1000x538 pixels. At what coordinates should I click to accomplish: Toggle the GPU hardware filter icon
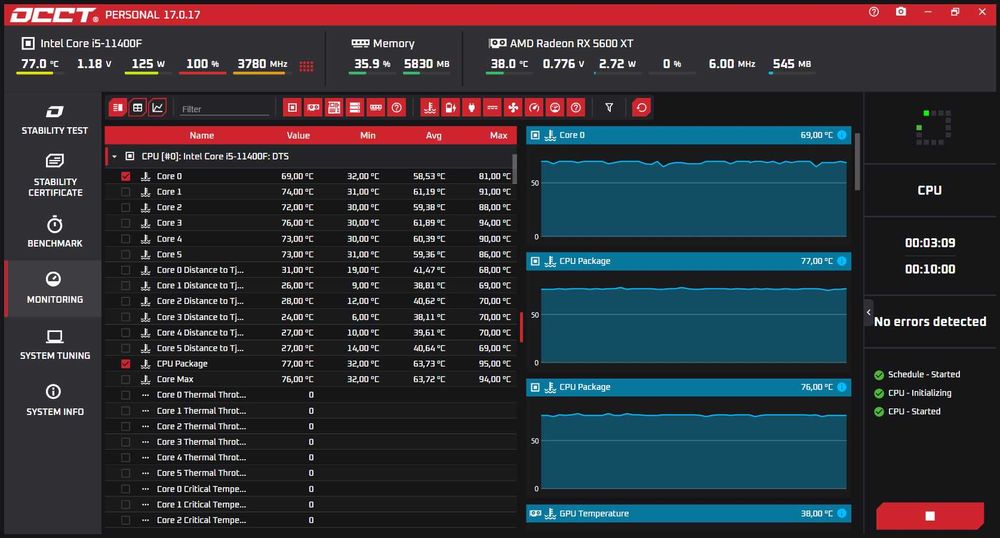coord(313,108)
